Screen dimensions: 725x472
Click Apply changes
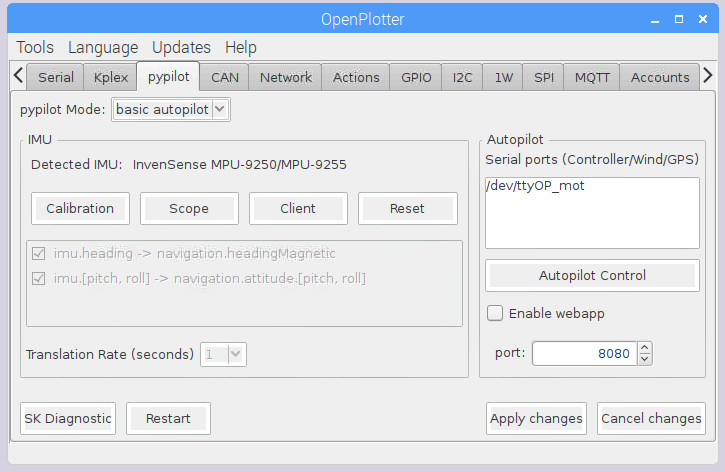pyautogui.click(x=536, y=418)
